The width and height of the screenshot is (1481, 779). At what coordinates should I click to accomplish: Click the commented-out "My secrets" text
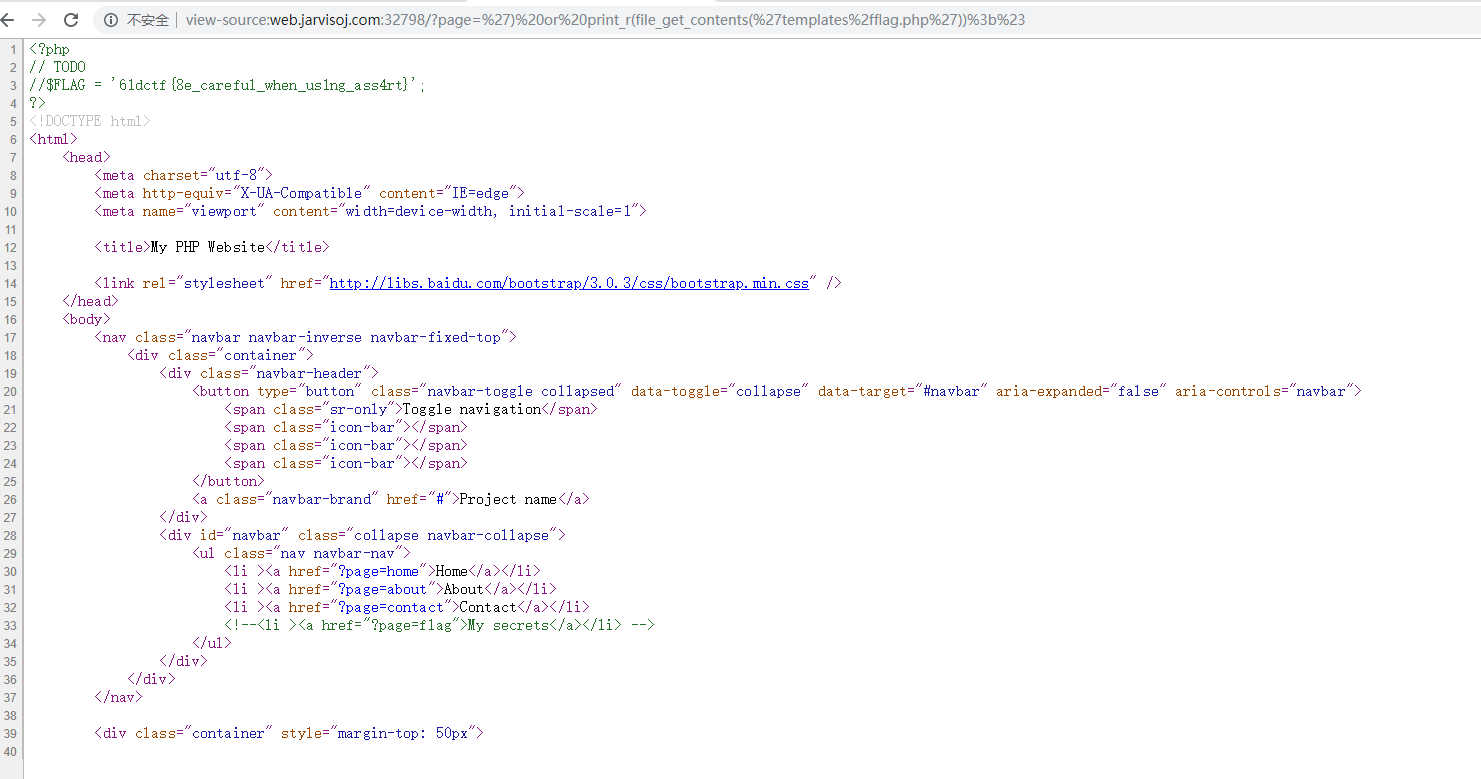click(x=508, y=625)
